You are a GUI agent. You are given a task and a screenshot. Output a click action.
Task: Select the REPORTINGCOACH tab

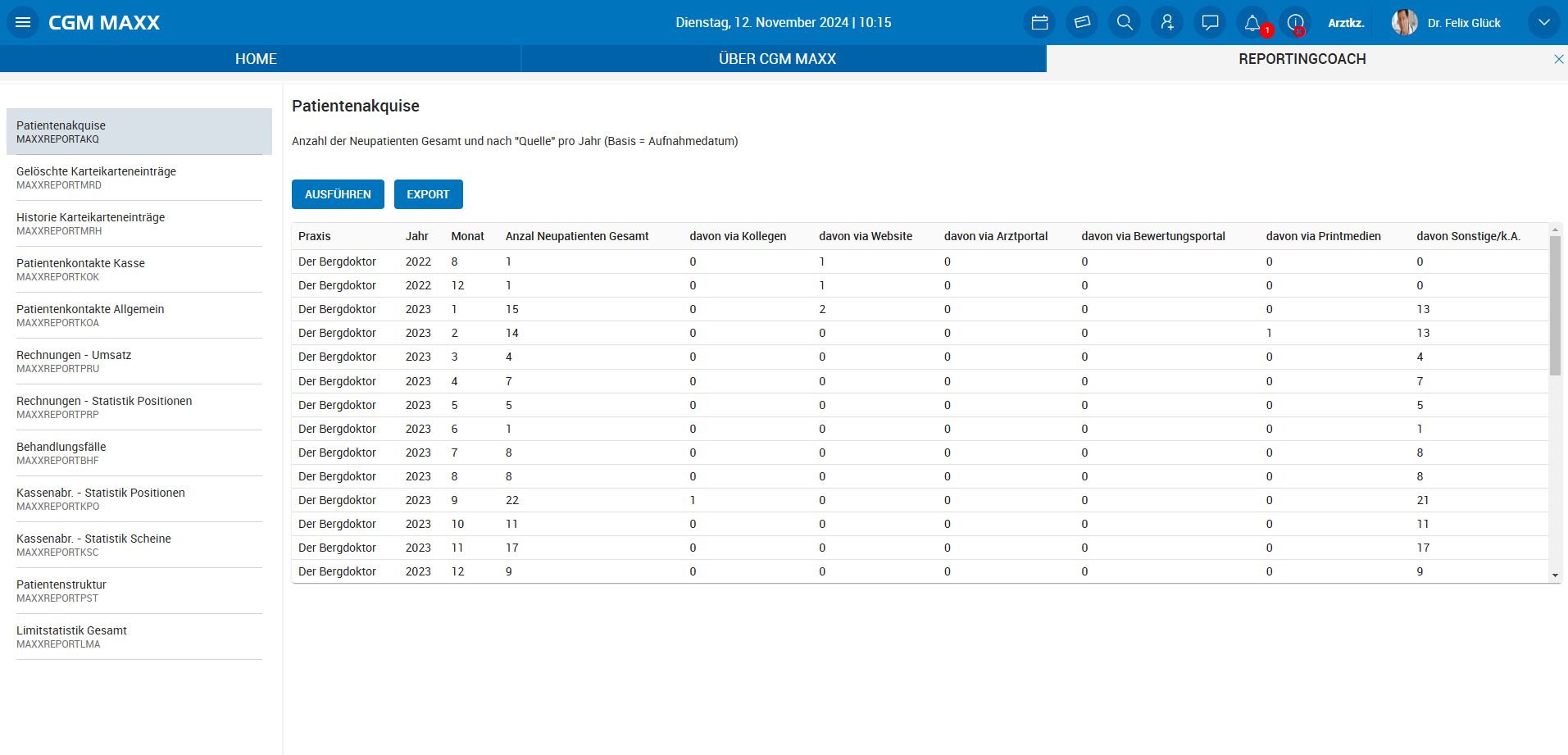click(1302, 59)
